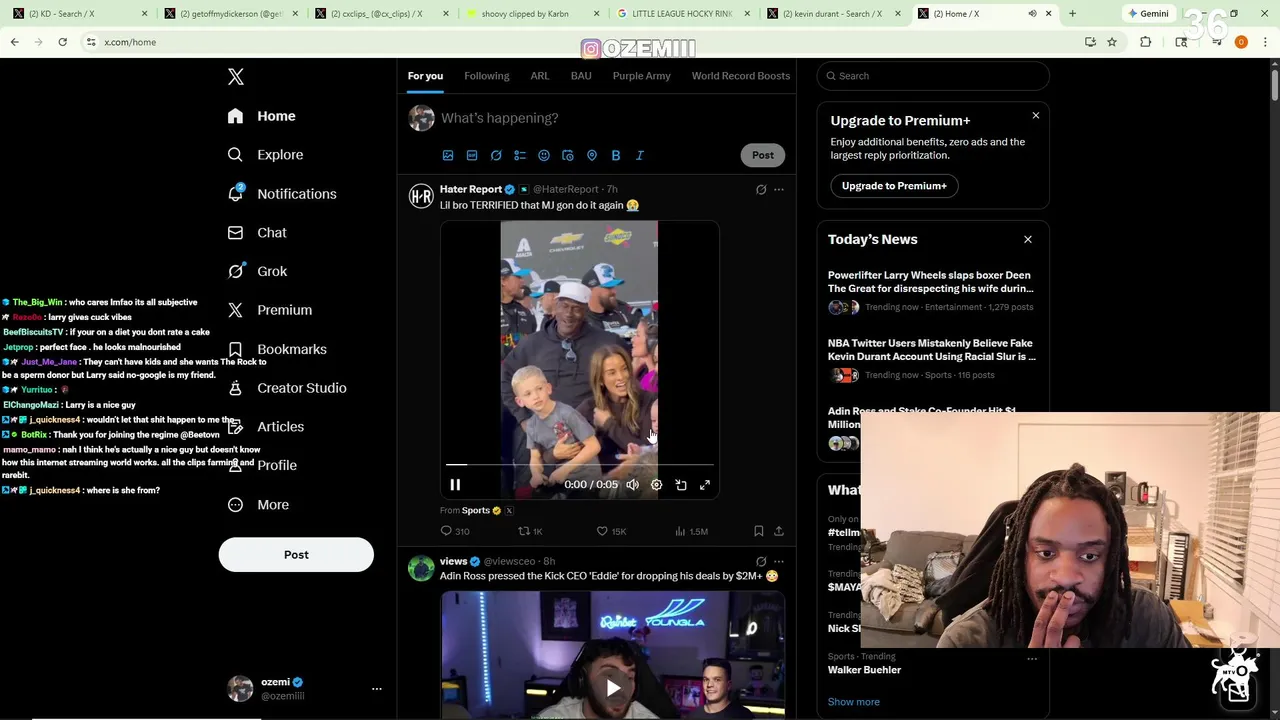Open Chat in the sidebar

tap(257, 232)
